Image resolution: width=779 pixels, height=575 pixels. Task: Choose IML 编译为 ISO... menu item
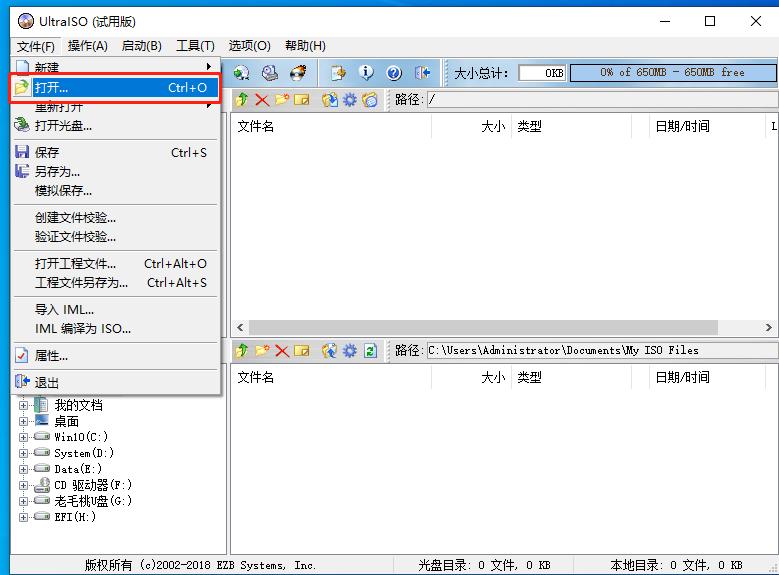pos(115,329)
